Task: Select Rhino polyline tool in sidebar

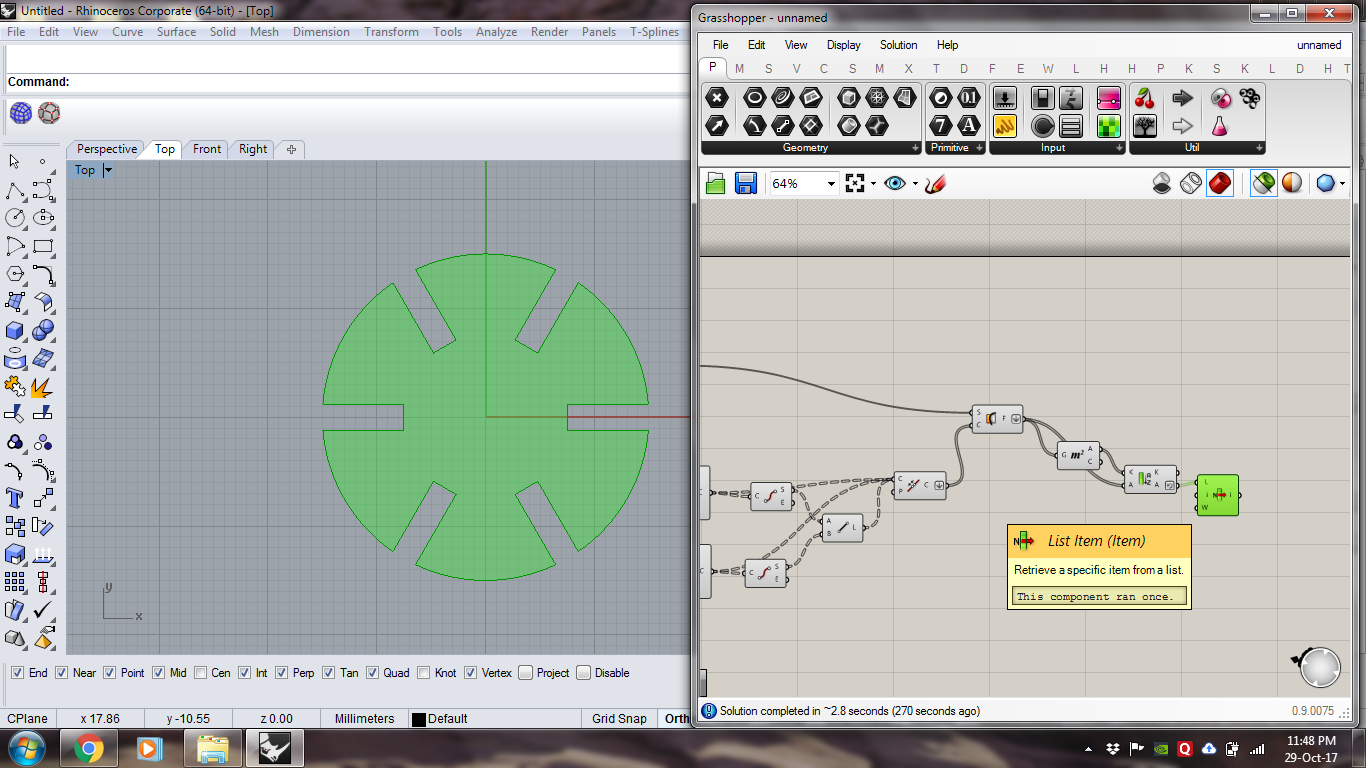Action: click(14, 189)
